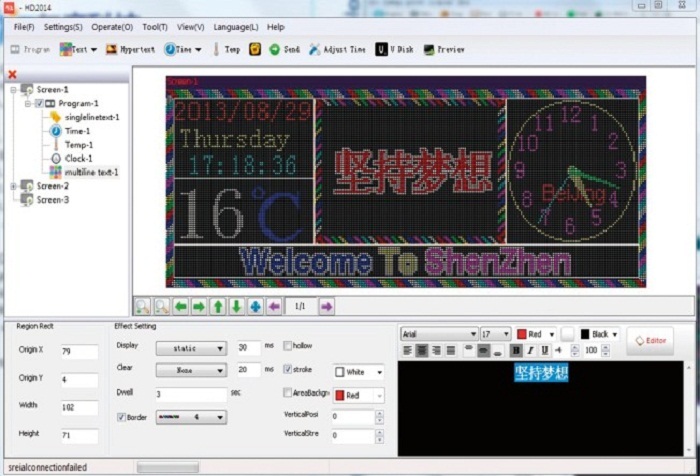Expand the Screen-2 tree node
The width and height of the screenshot is (700, 476).
[x=14, y=186]
